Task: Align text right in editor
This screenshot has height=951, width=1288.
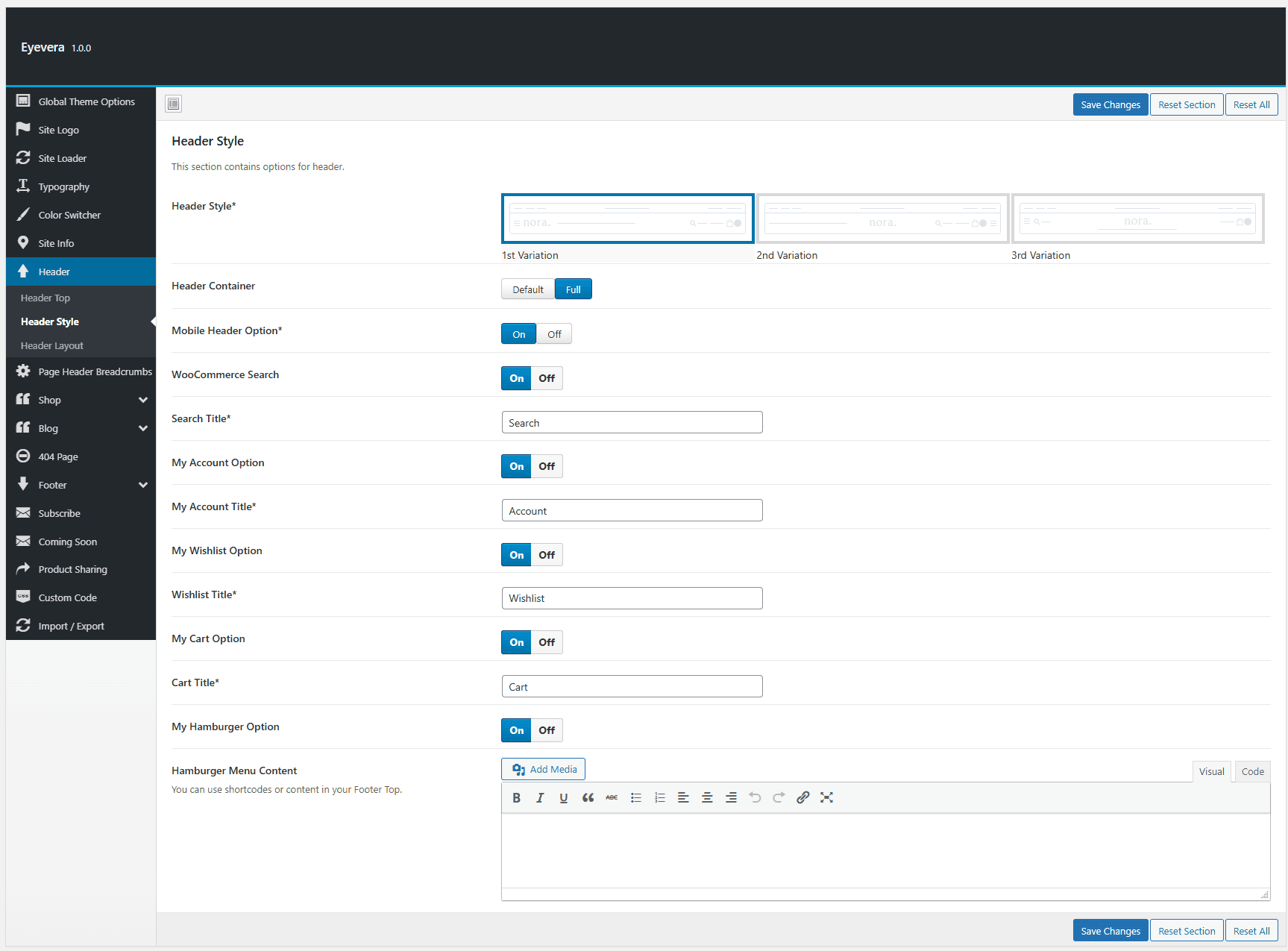Action: point(731,797)
